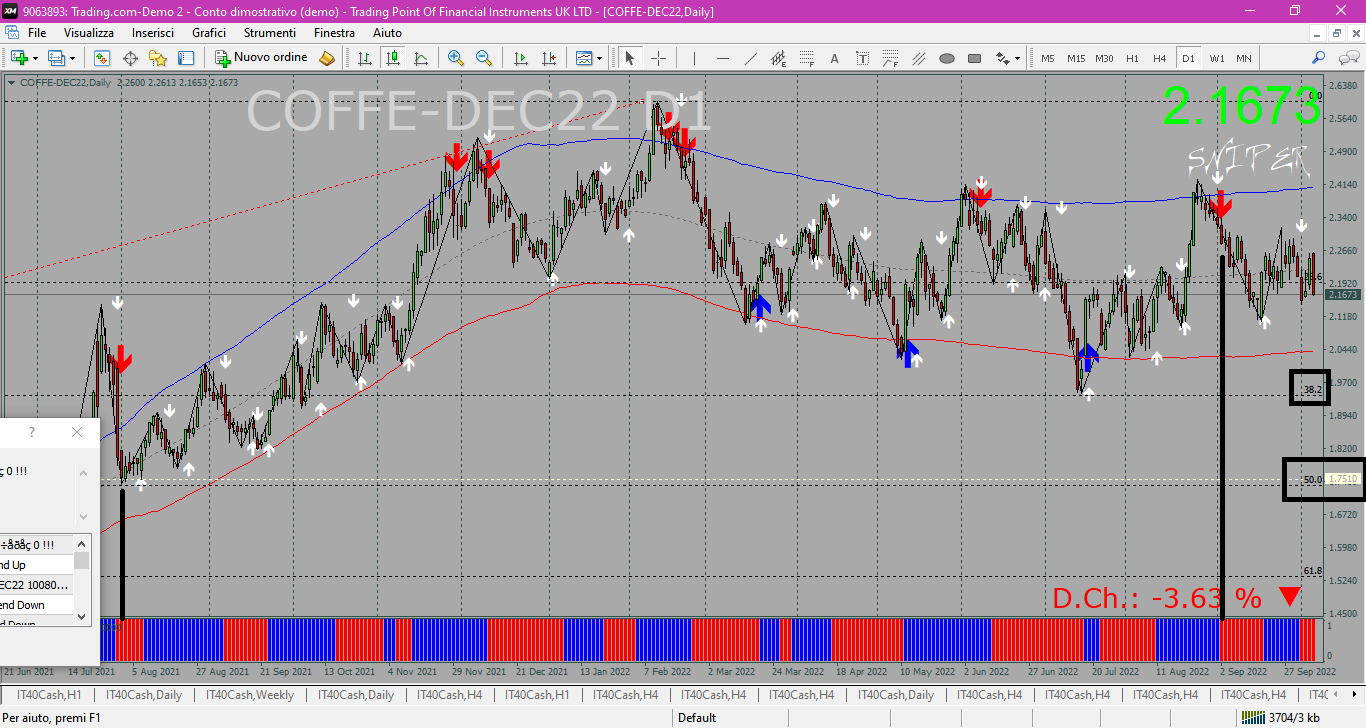Open the Grafici menu

209,33
